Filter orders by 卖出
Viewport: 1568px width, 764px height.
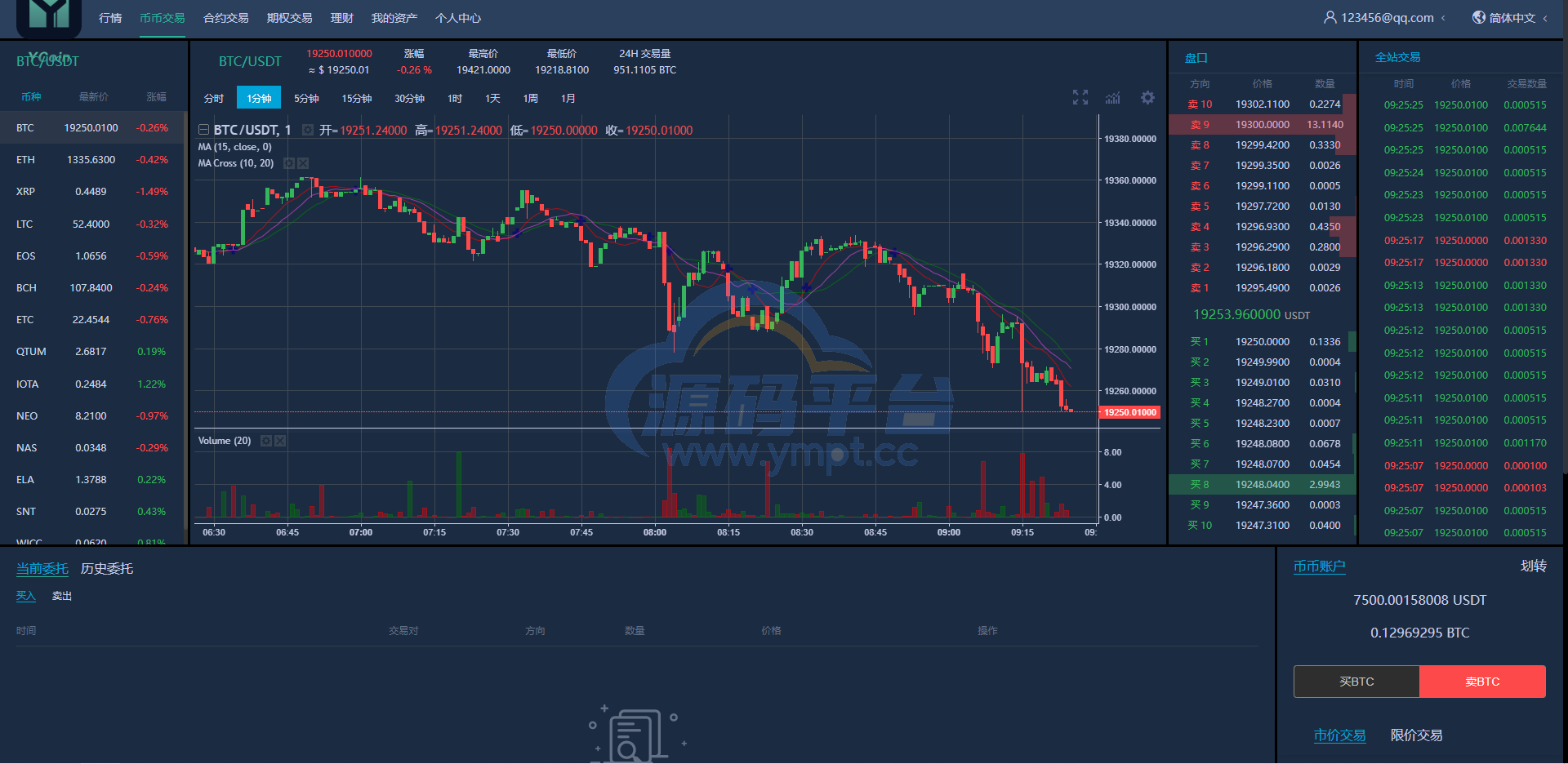(x=62, y=596)
